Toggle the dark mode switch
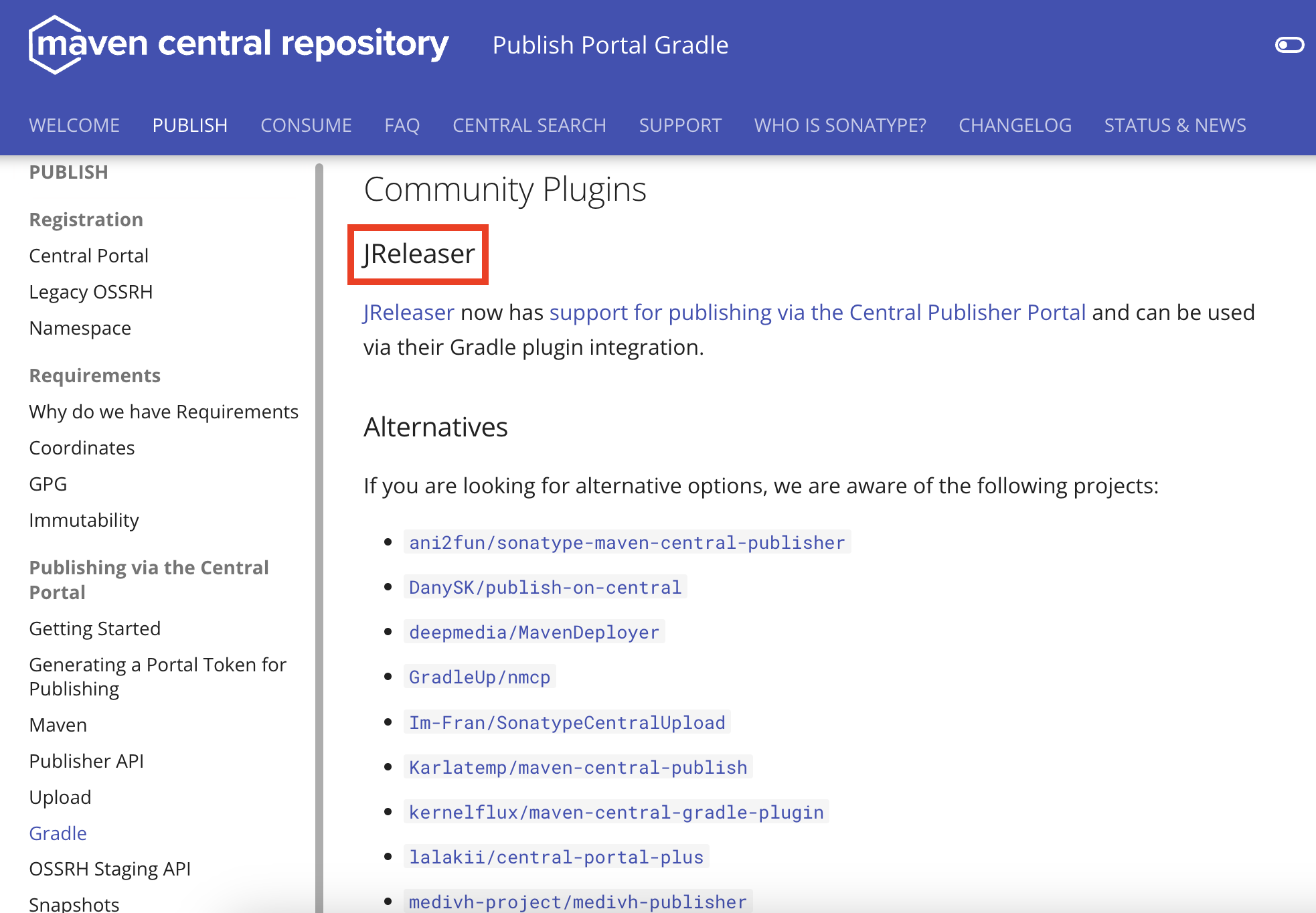1316x913 pixels. [x=1289, y=45]
